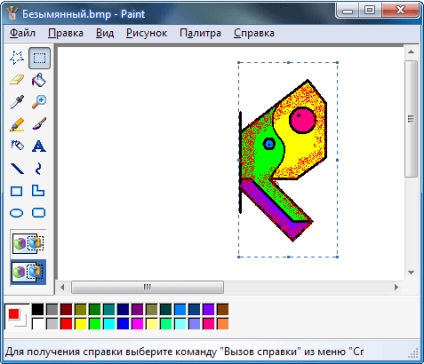This screenshot has width=424, height=364.
Task: Pick the yellow color swatch
Action: point(81,324)
